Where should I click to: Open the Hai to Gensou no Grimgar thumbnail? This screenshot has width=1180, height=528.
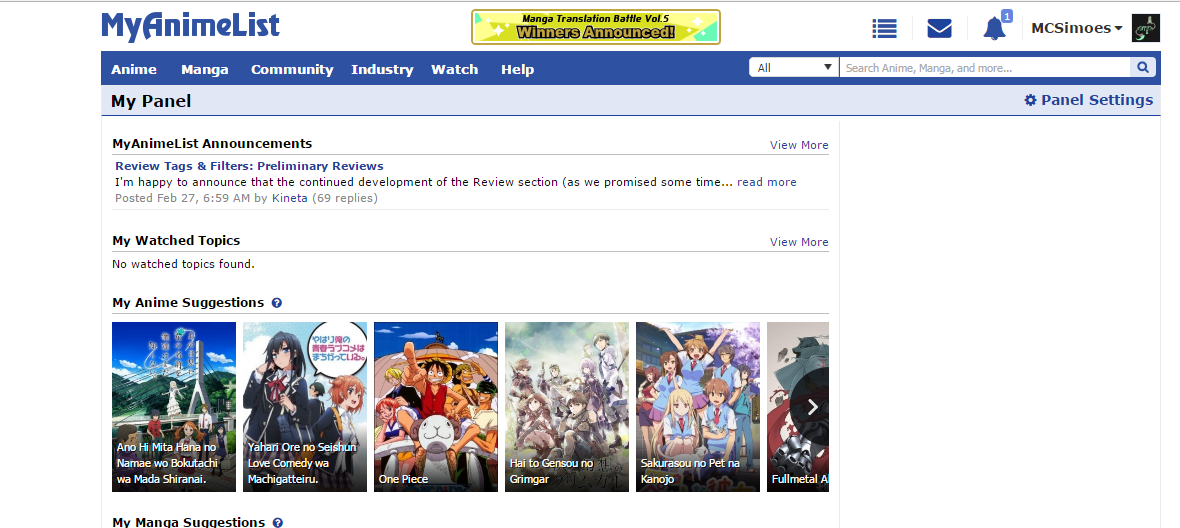[x=567, y=407]
